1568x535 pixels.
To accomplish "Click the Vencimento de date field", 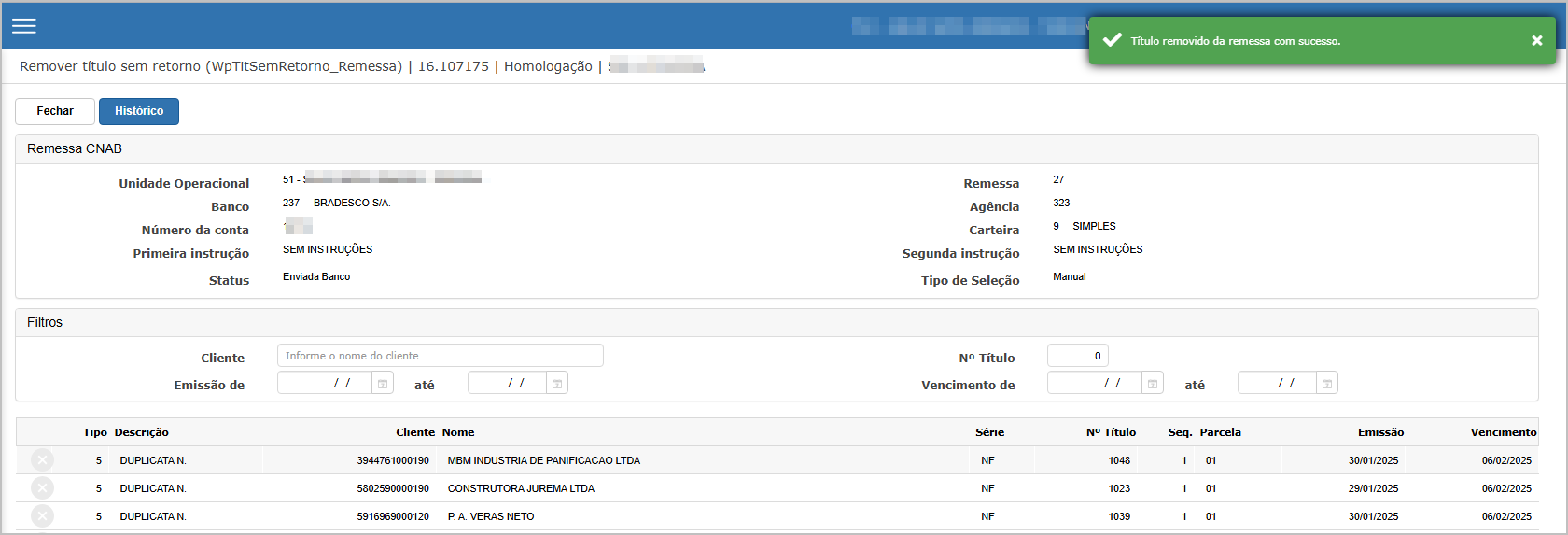I will (x=1094, y=384).
